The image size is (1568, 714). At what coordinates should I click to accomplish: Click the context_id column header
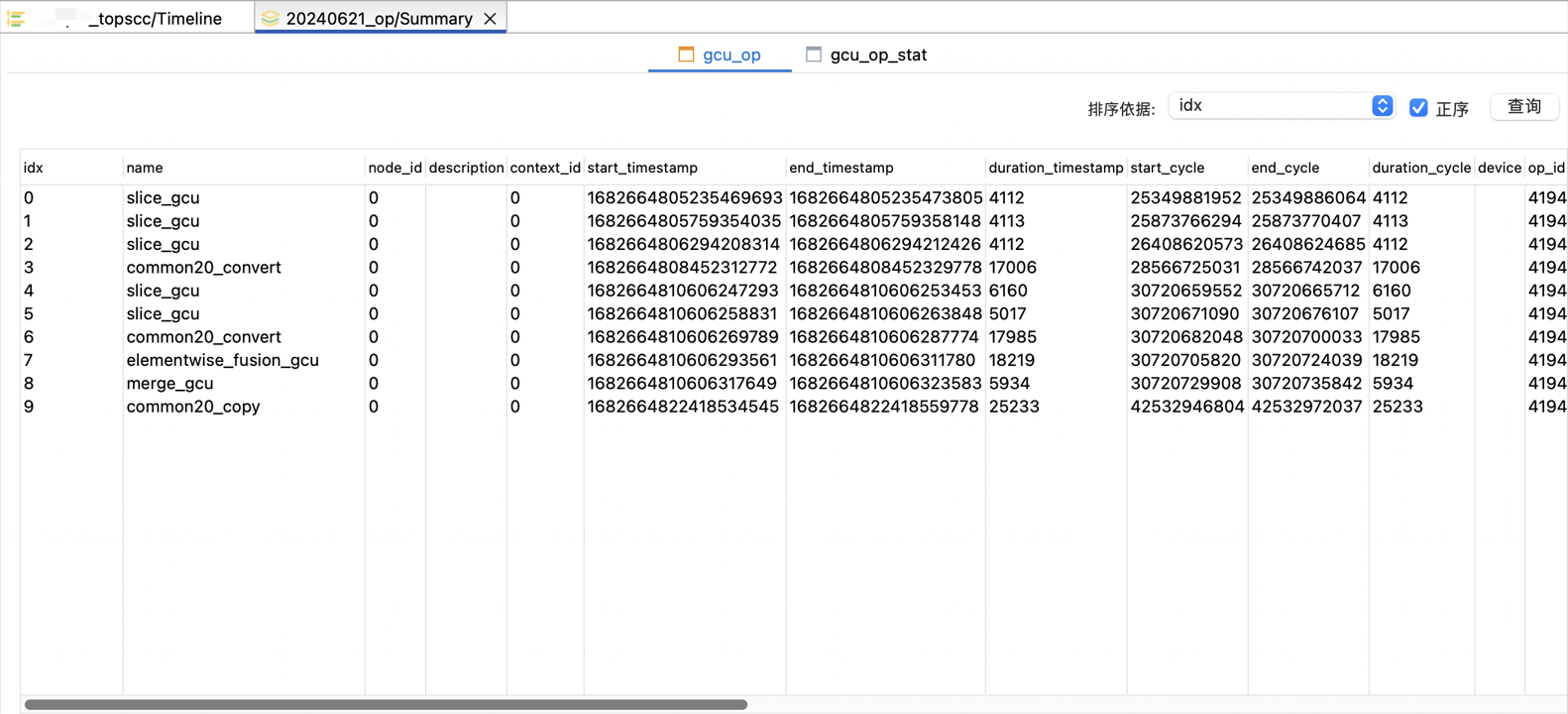click(x=545, y=168)
